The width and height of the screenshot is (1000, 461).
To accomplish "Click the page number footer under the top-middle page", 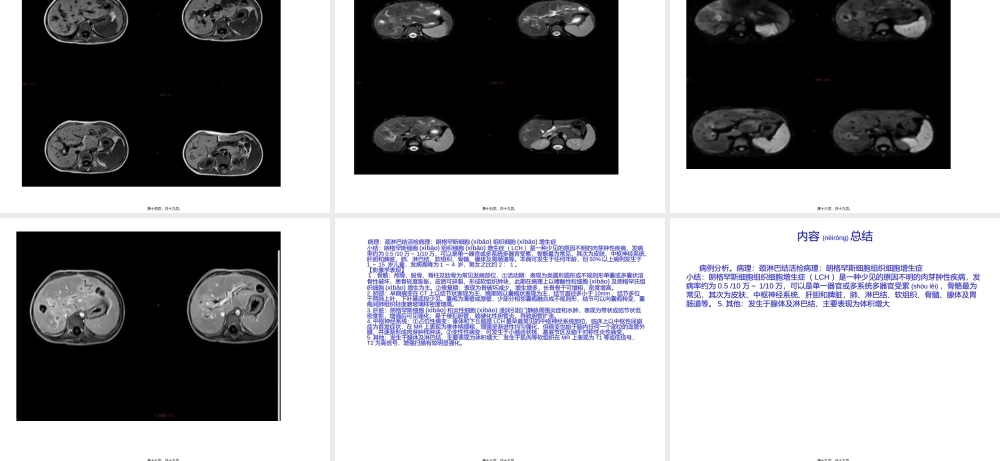I will pyautogui.click(x=498, y=209).
